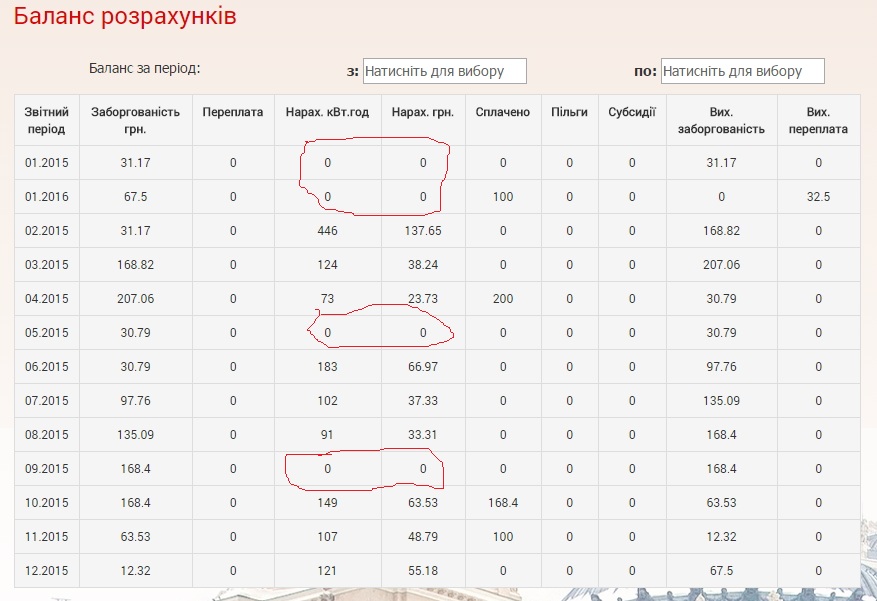Click the 137.65 charged amount cell
This screenshot has height=601, width=877.
[x=423, y=231]
